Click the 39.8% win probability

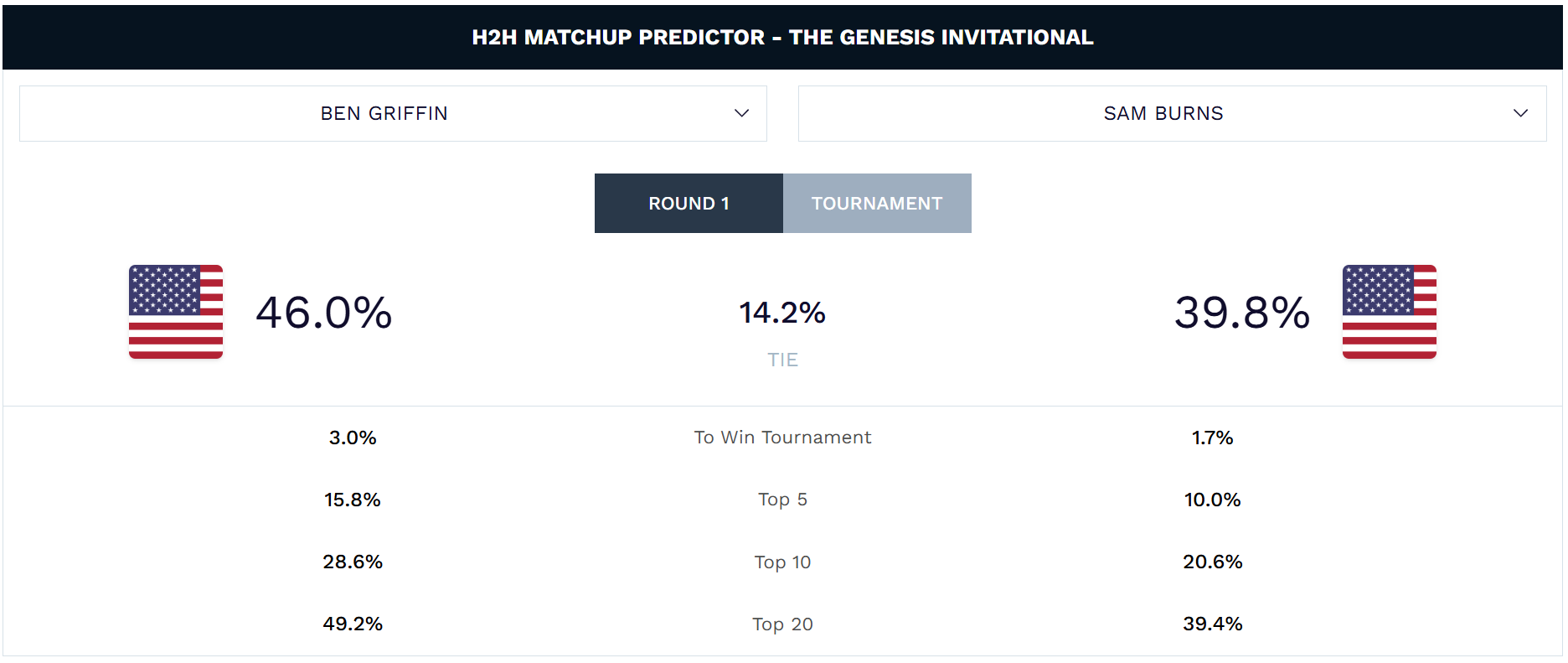tap(1241, 313)
